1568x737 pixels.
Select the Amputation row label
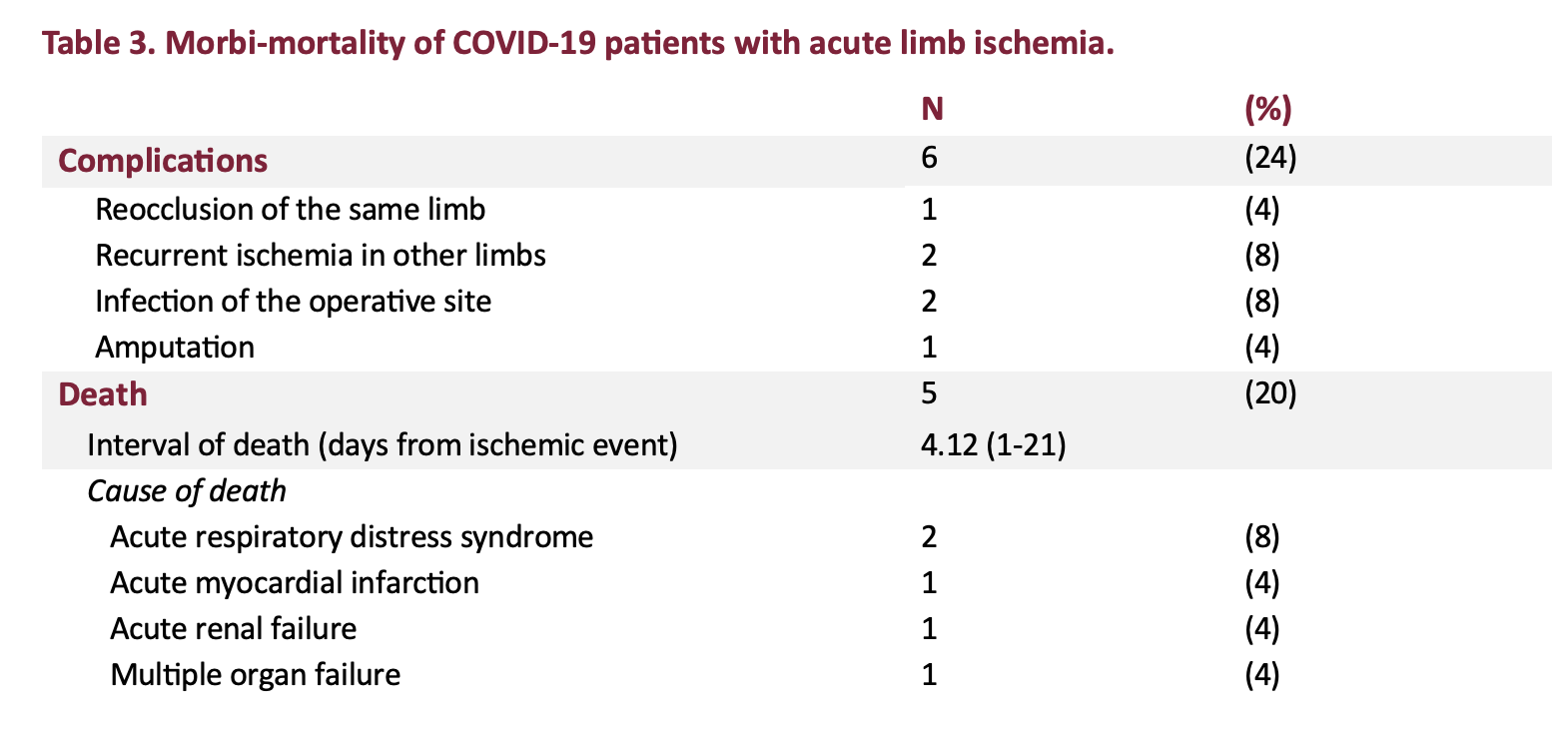175,347
